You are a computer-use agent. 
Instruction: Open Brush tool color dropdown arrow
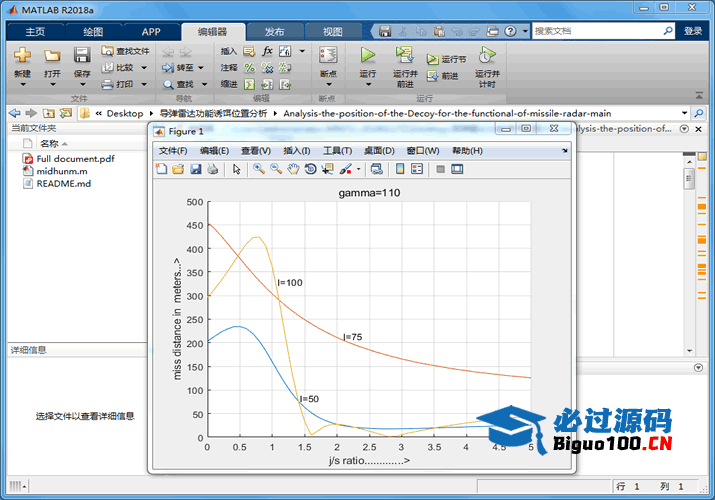pyautogui.click(x=358, y=169)
